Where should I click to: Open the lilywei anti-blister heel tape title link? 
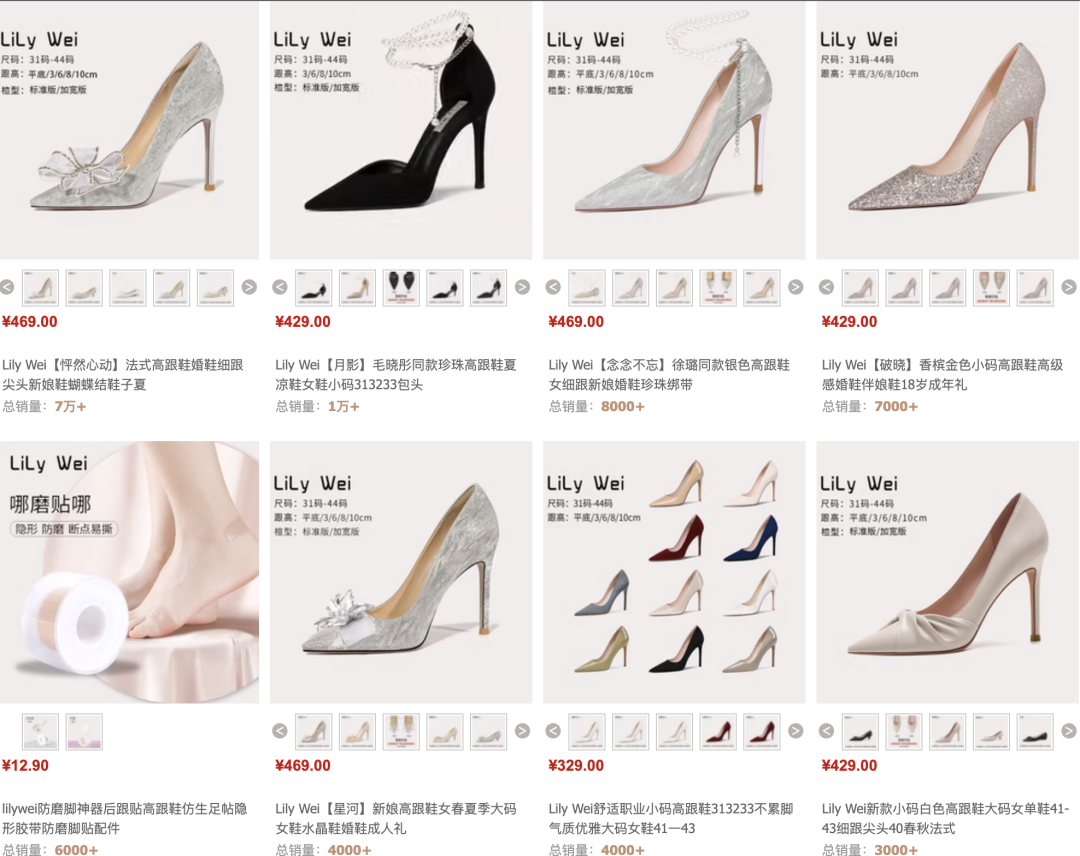point(124,818)
